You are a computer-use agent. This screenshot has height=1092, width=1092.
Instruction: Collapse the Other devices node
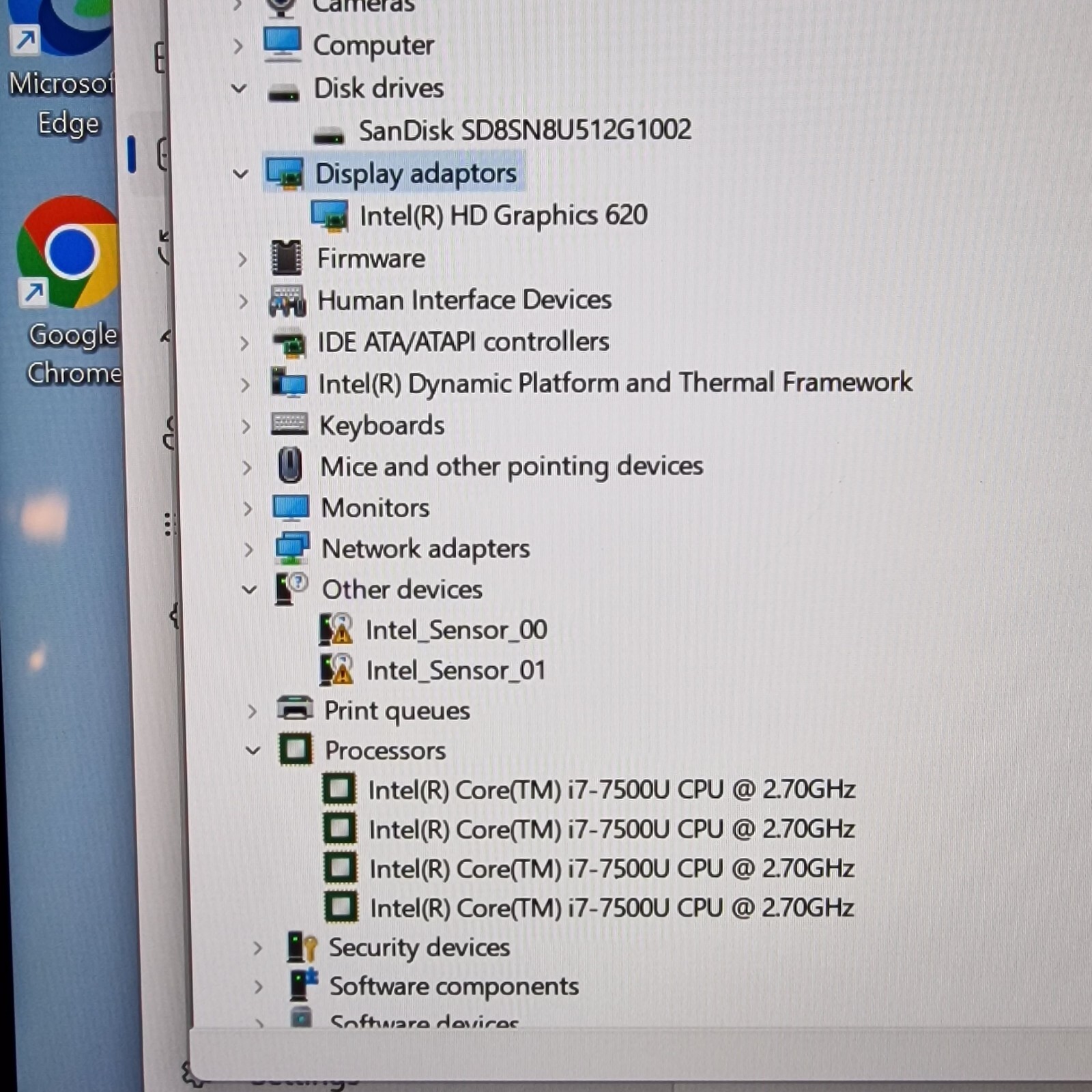(x=250, y=589)
